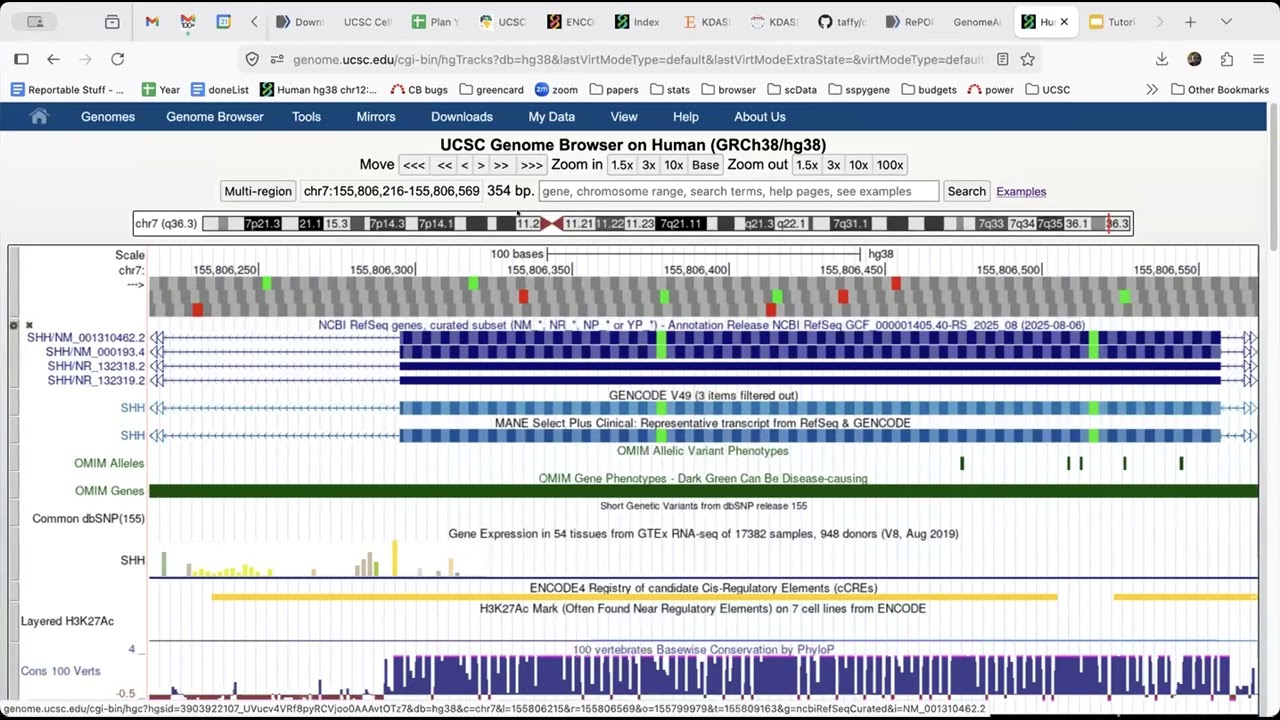This screenshot has height=720, width=1280.
Task: Reload the genome browser page
Action: point(118,59)
